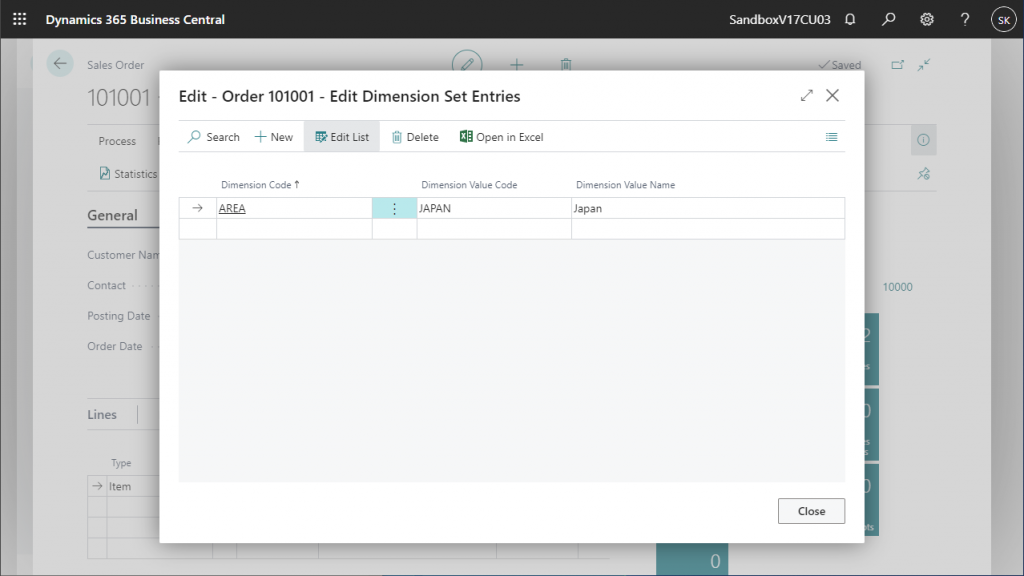Screen dimensions: 1024x576
Task: Search the dimension set entries list
Action: tap(214, 137)
